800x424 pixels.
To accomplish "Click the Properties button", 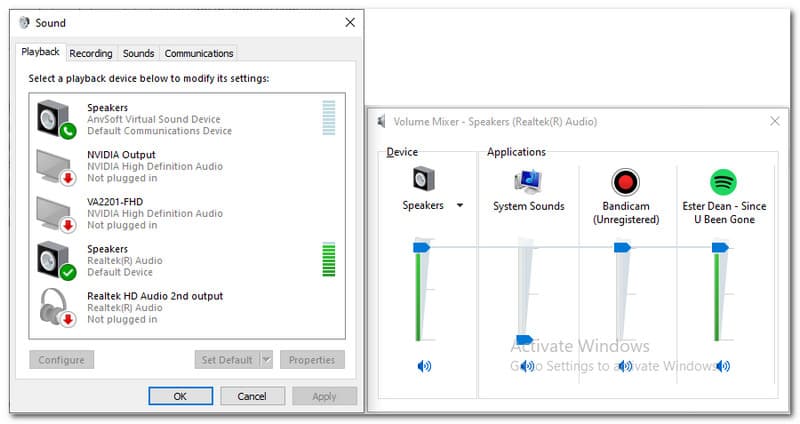I will tap(312, 360).
